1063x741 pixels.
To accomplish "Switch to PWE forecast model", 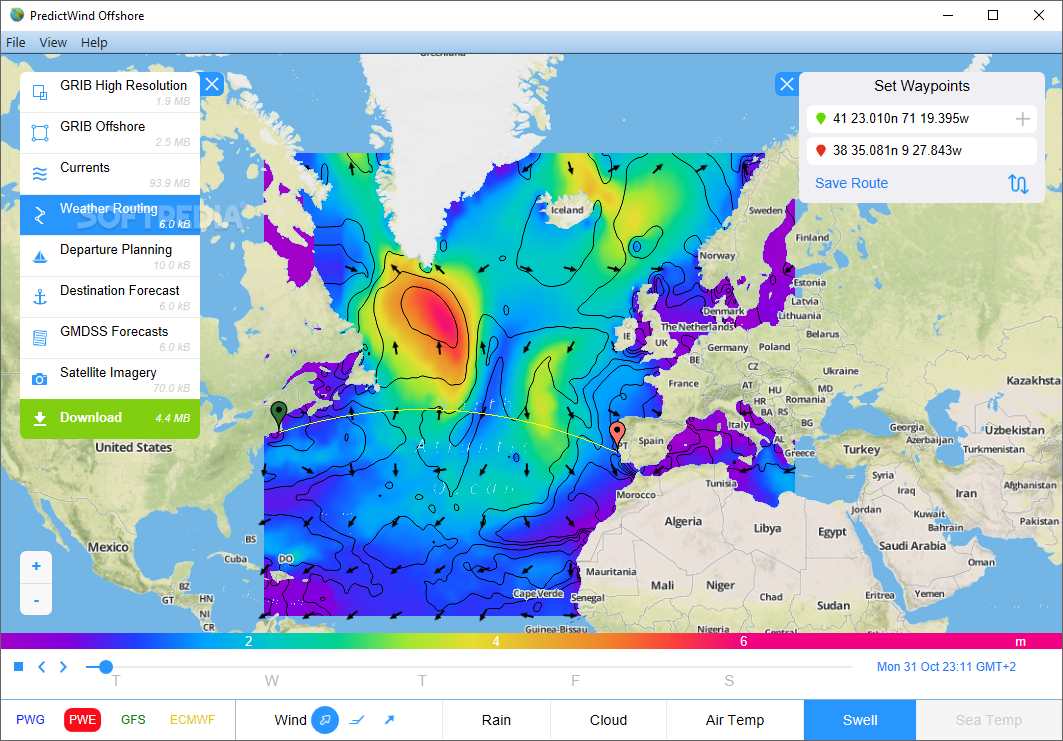I will 82,720.
